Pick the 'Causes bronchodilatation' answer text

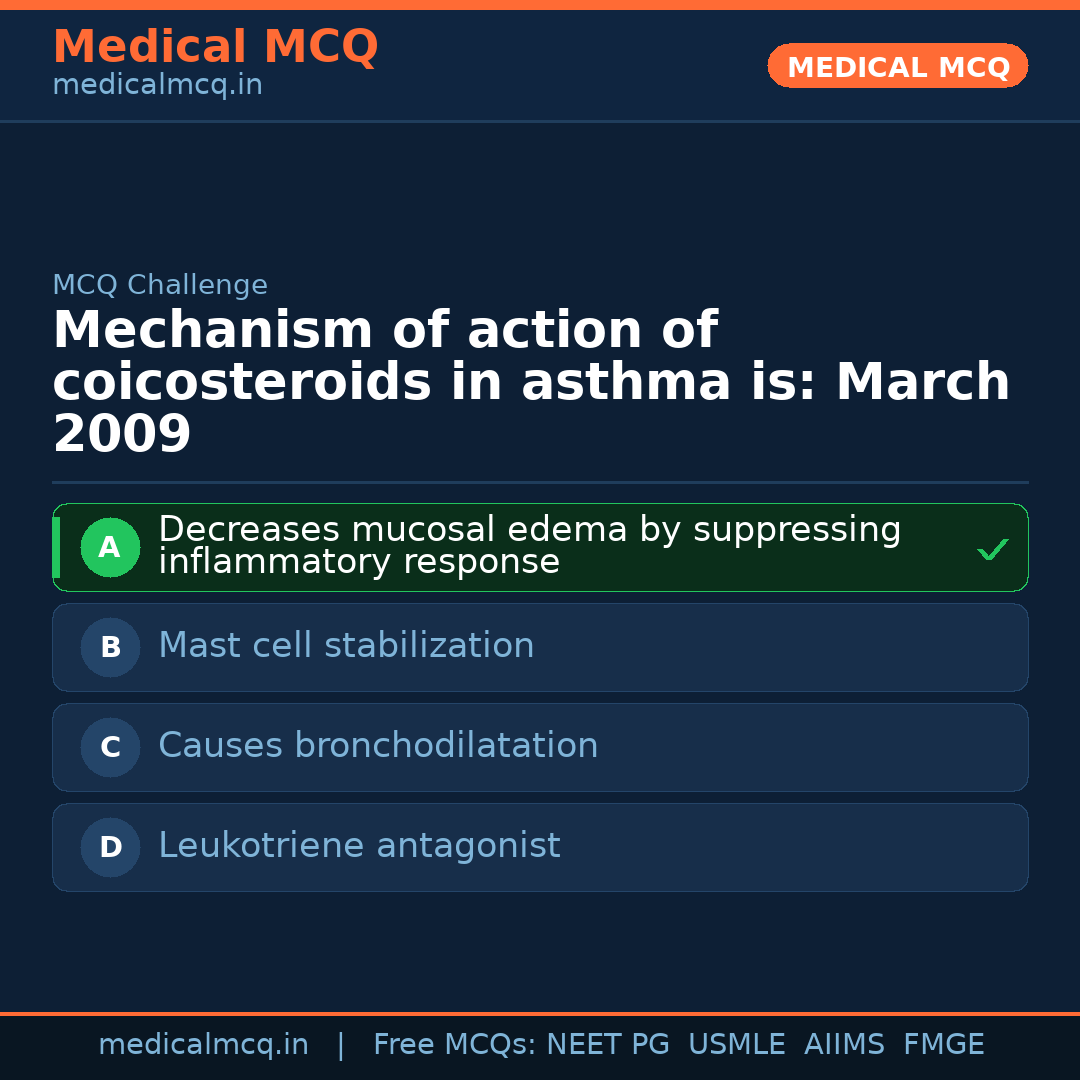pos(378,746)
